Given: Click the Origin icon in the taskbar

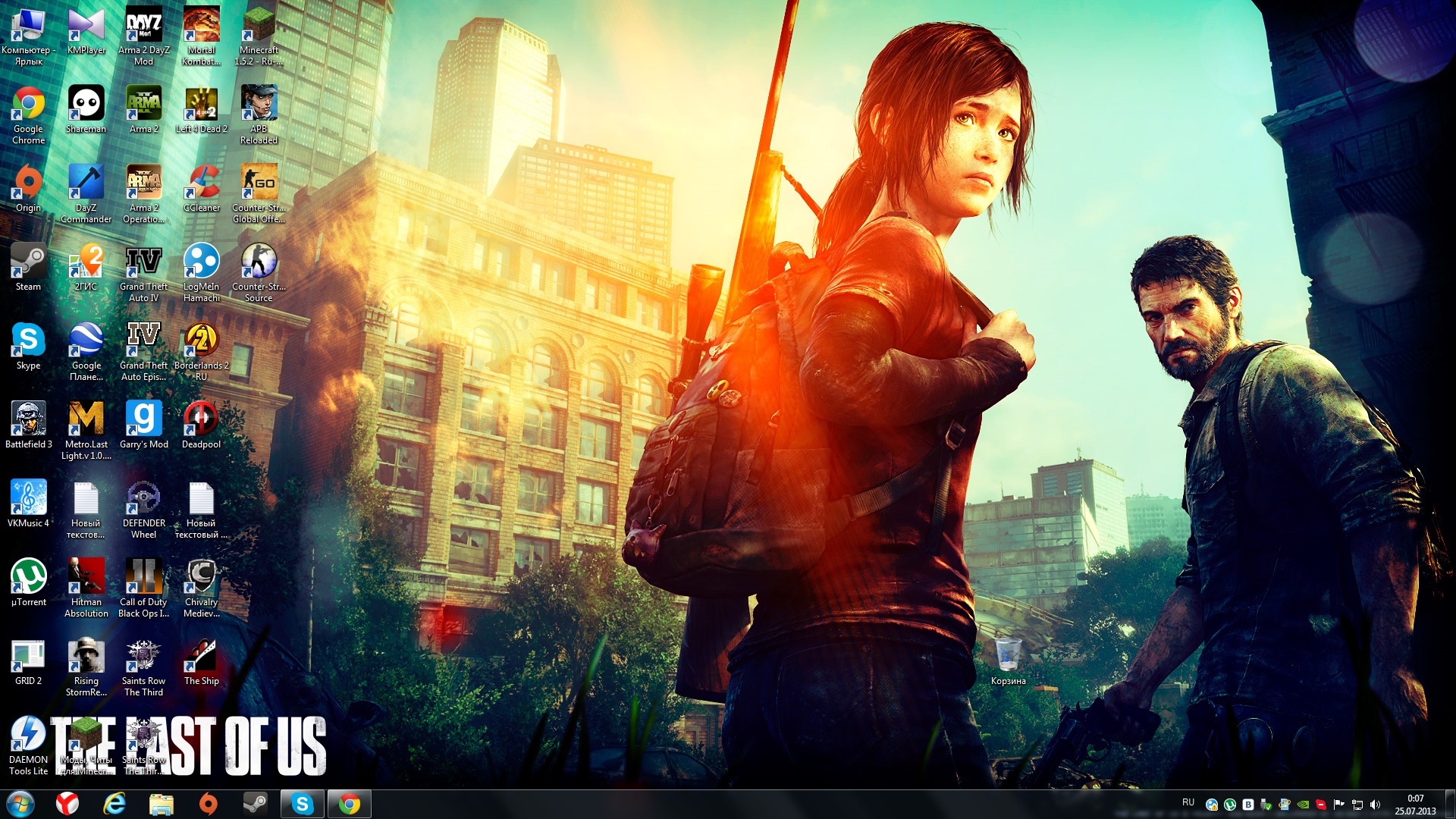Looking at the screenshot, I should point(209,804).
